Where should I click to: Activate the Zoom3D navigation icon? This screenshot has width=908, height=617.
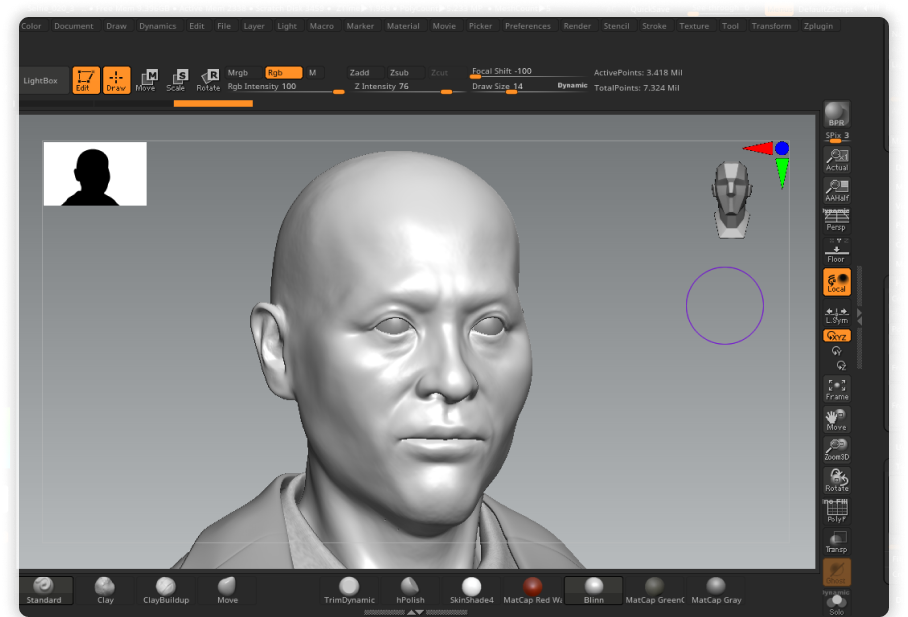(x=837, y=449)
